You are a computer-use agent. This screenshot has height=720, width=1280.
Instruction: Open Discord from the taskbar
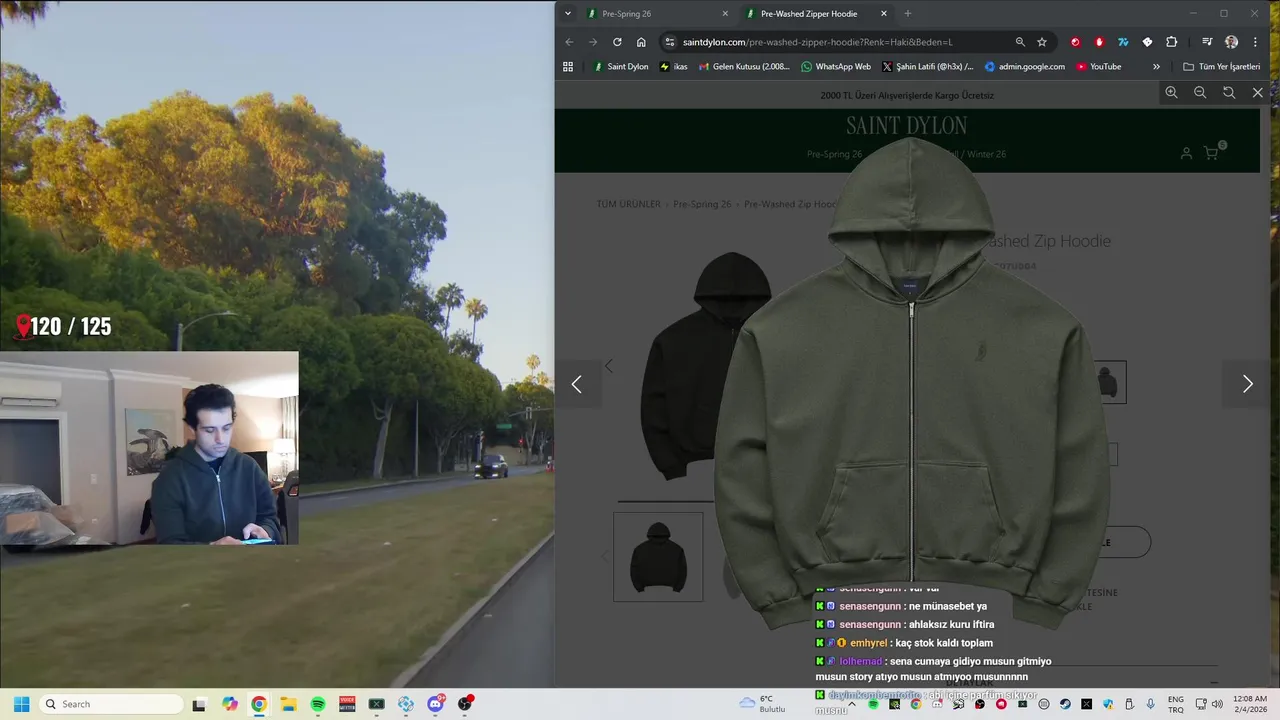click(x=436, y=704)
